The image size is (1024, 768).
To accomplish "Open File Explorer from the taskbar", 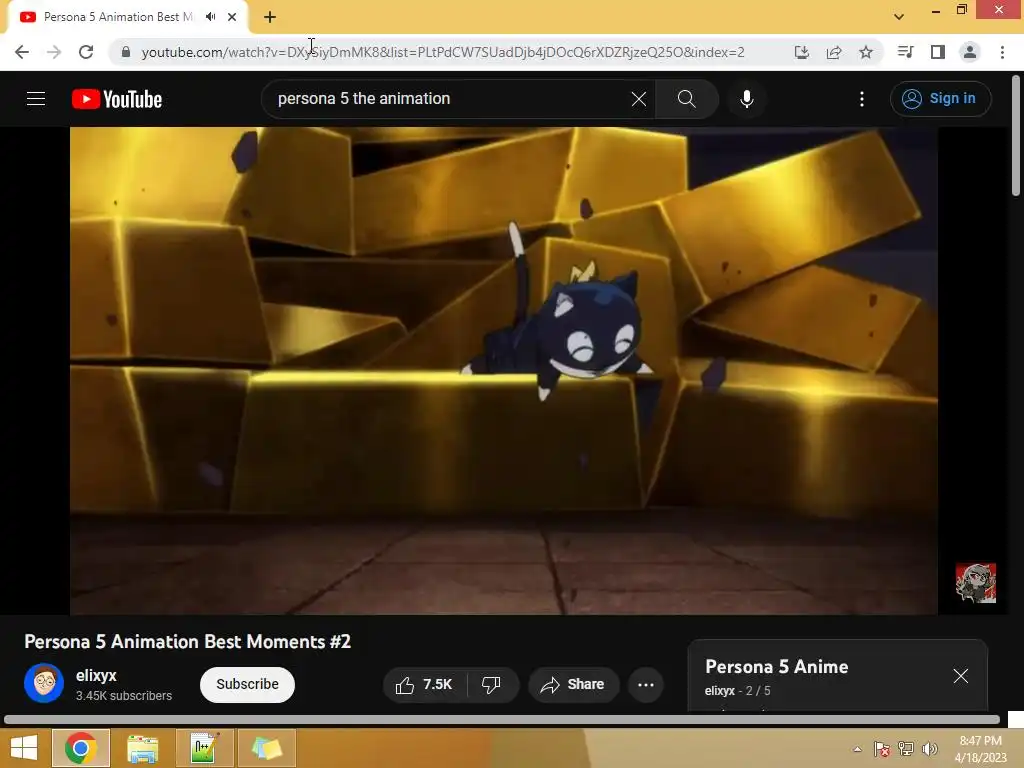I will [142, 748].
